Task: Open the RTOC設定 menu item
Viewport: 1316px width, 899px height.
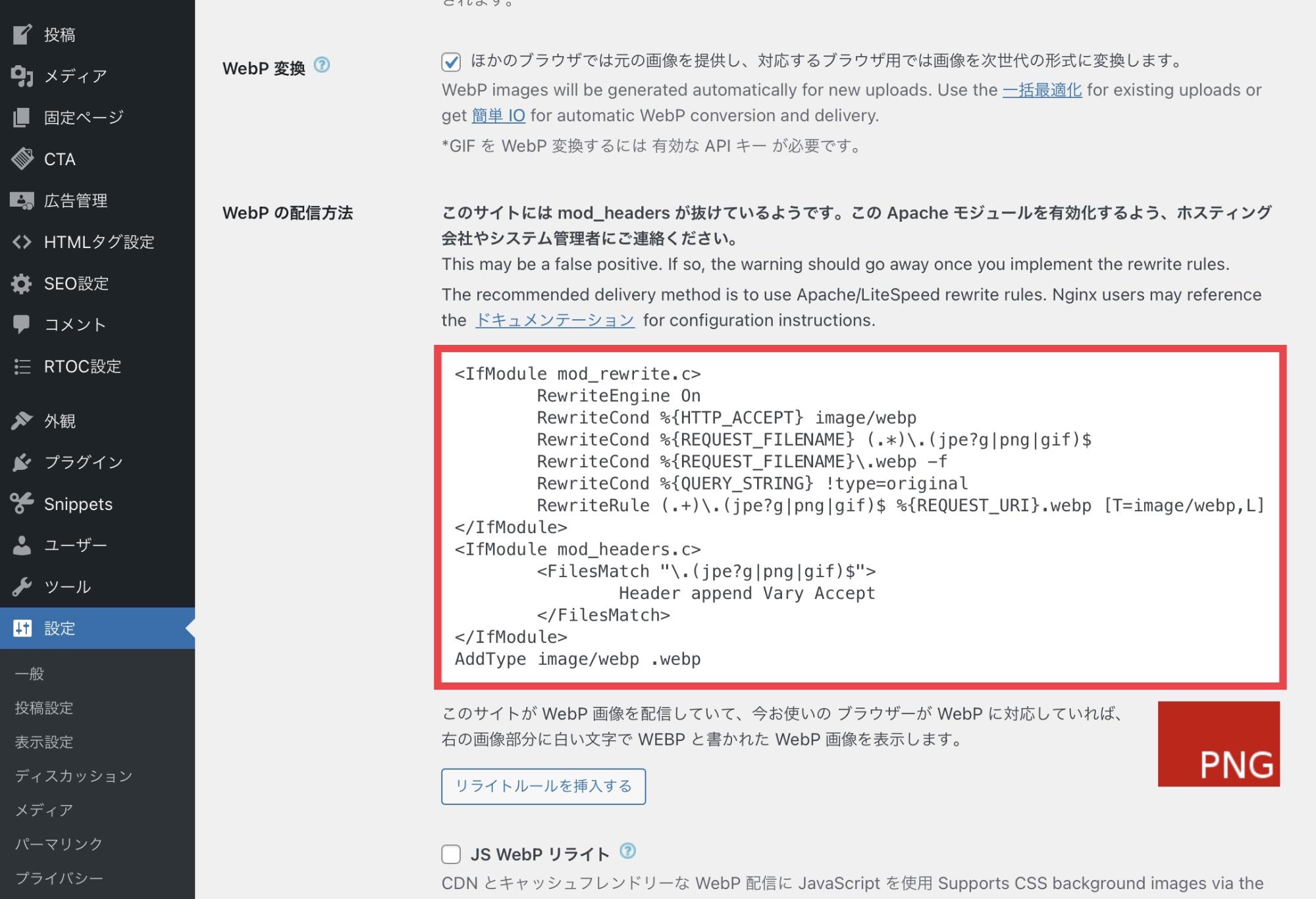Action: [97, 366]
